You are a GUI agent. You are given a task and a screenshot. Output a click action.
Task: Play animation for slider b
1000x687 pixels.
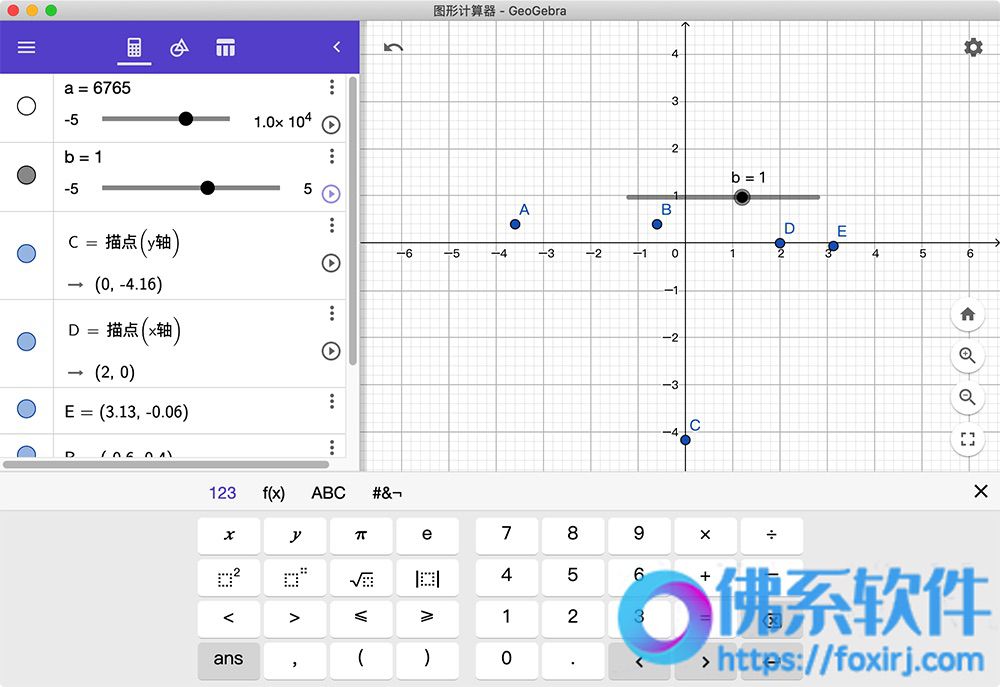[331, 193]
